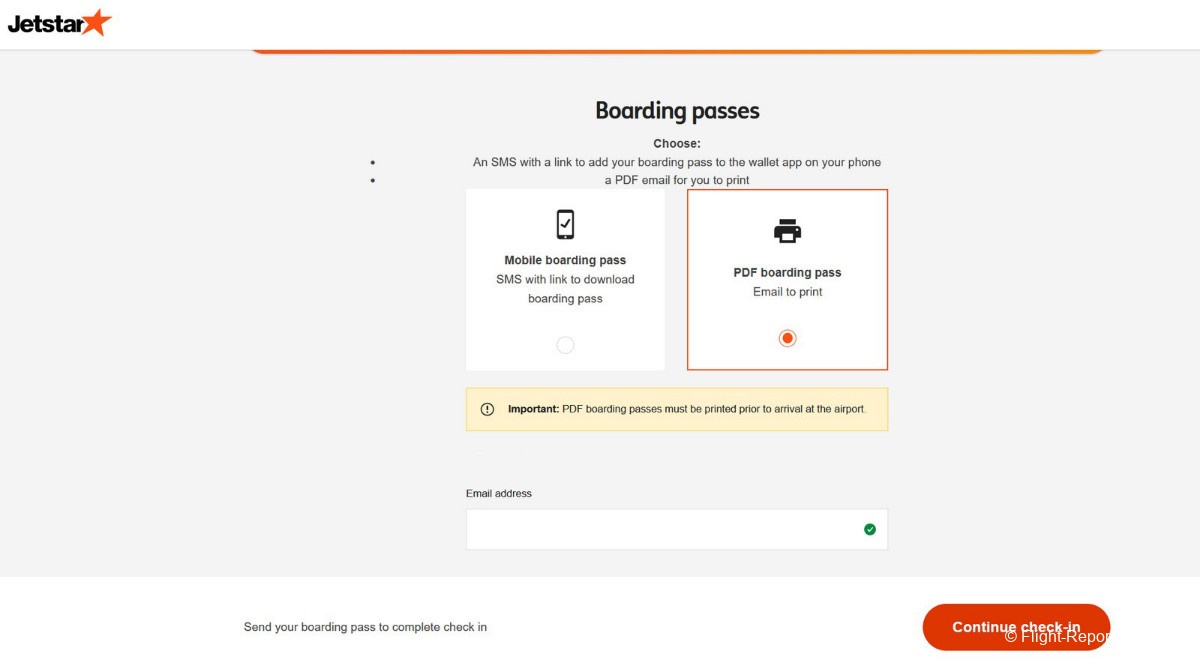Viewport: 1200px width, 670px height.
Task: Click 'Send your boarding pass' footer text
Action: click(365, 627)
